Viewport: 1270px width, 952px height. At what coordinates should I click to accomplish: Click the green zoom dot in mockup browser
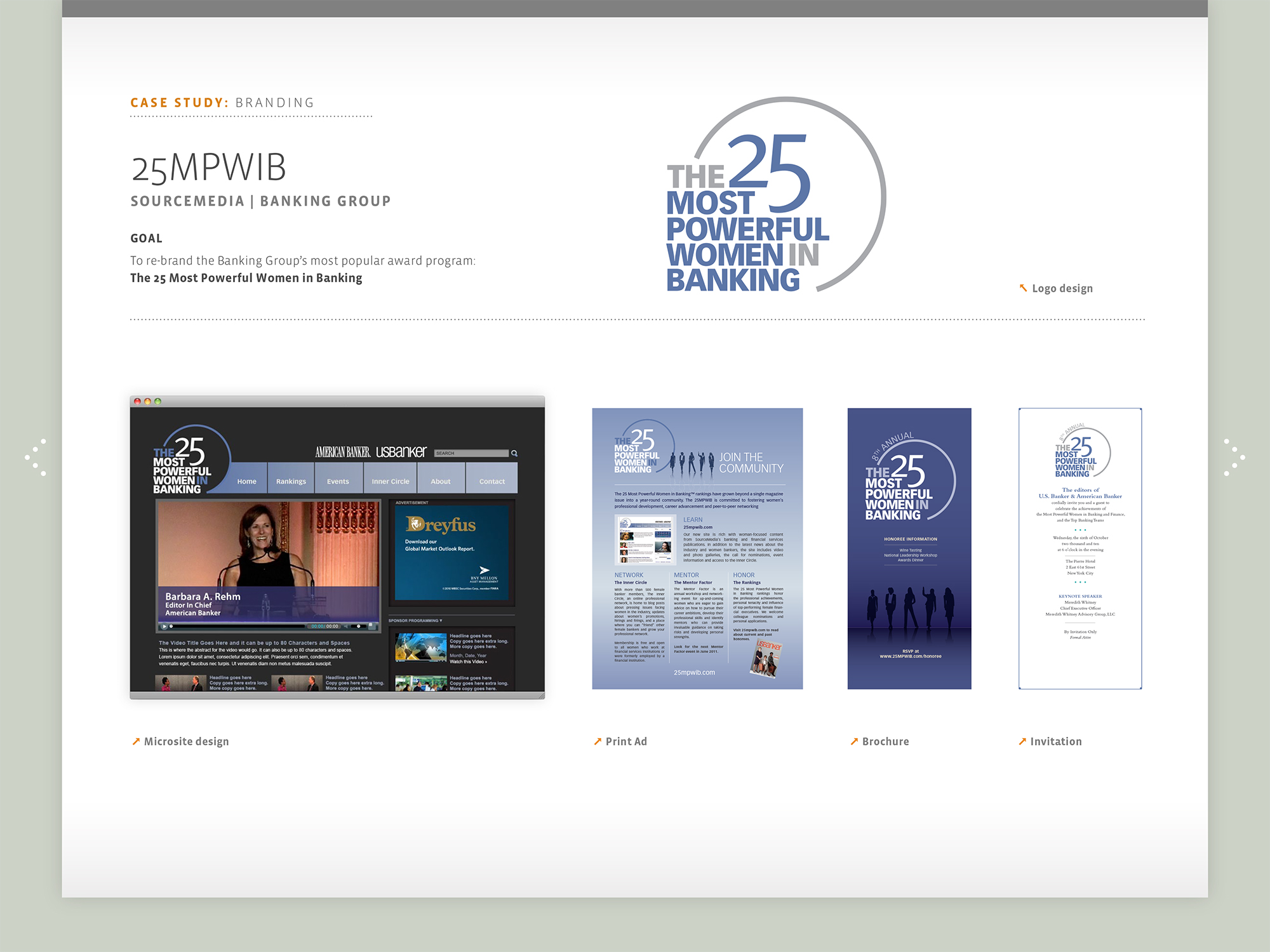click(x=157, y=401)
